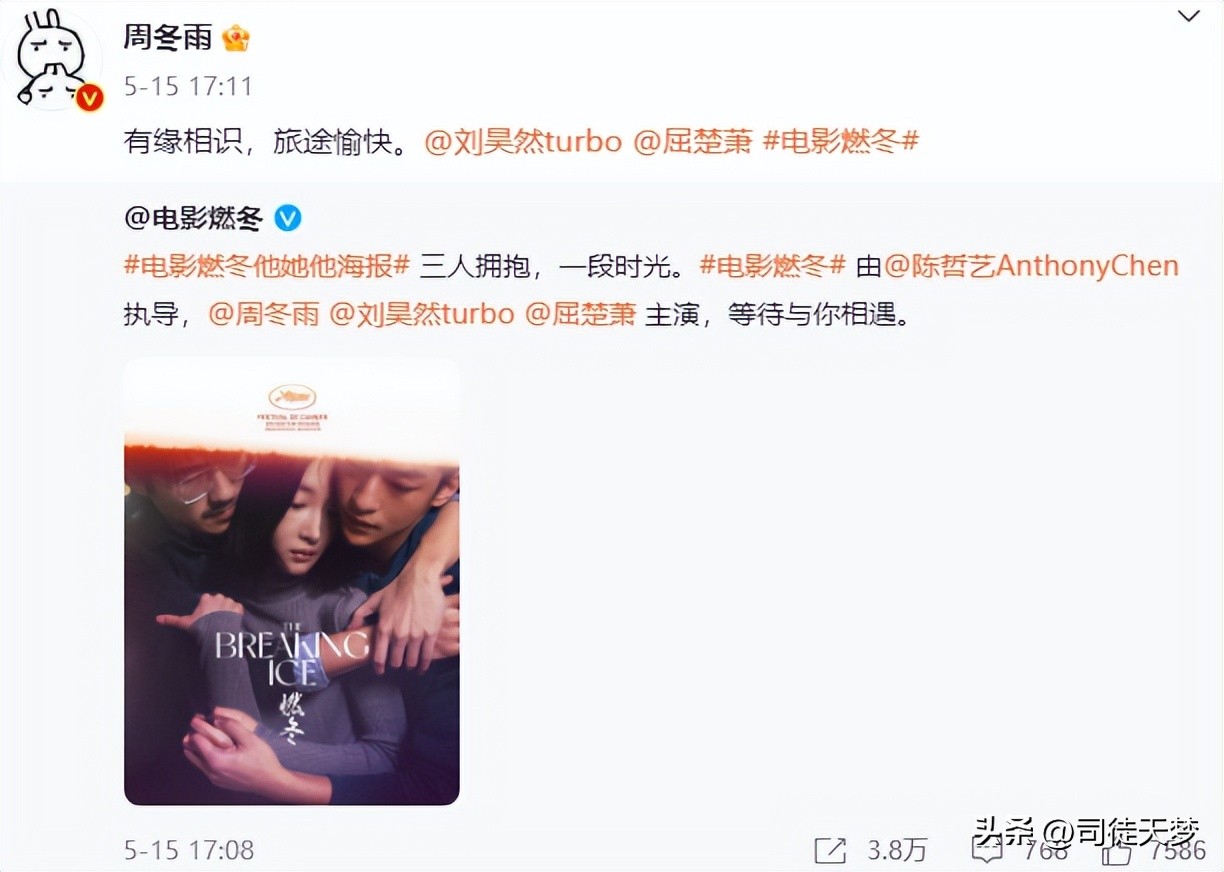Open the @陈哲艺AnthonyChen mention
This screenshot has width=1224, height=872.
click(x=1032, y=266)
